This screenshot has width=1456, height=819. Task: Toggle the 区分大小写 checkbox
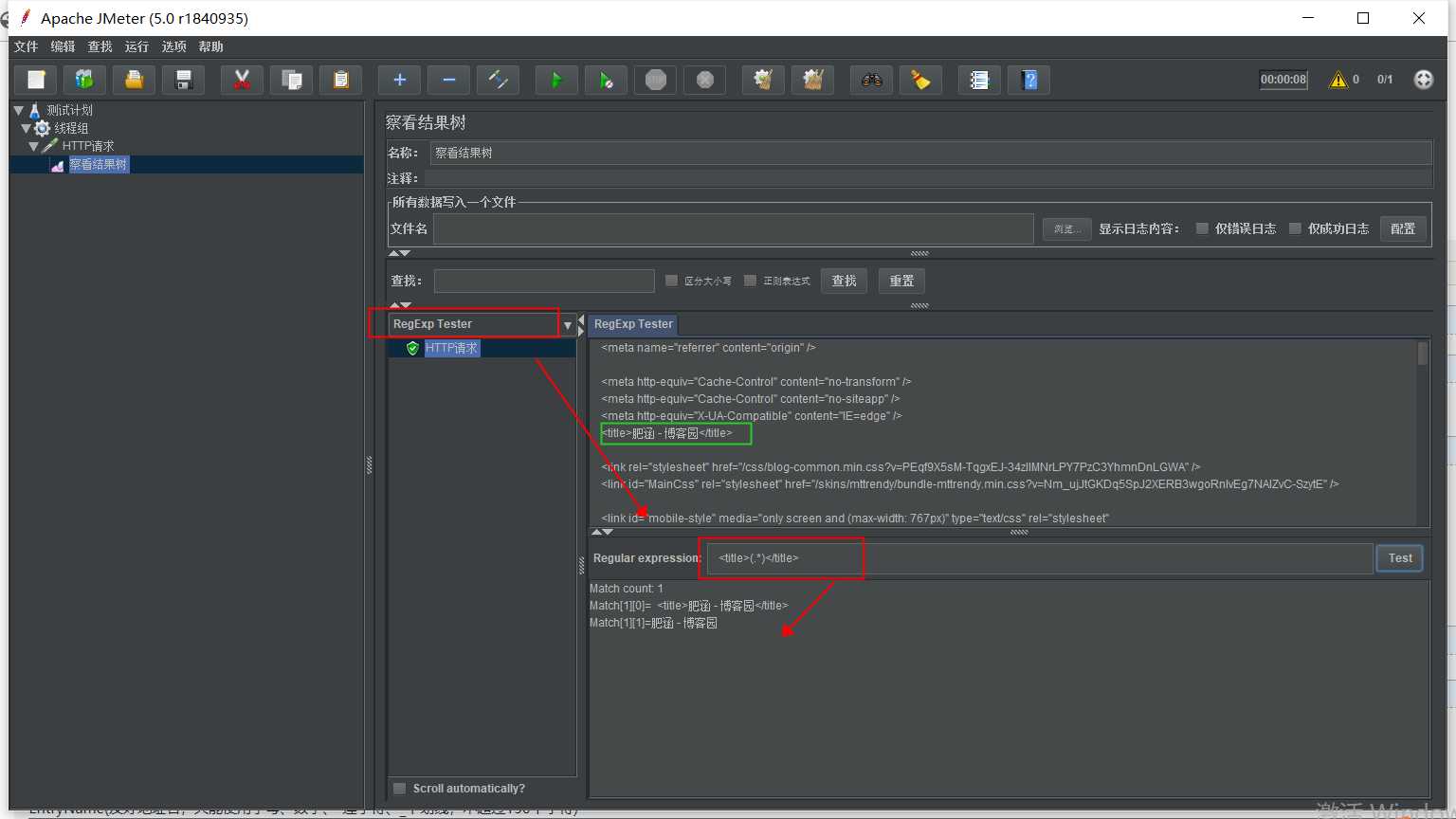point(671,281)
